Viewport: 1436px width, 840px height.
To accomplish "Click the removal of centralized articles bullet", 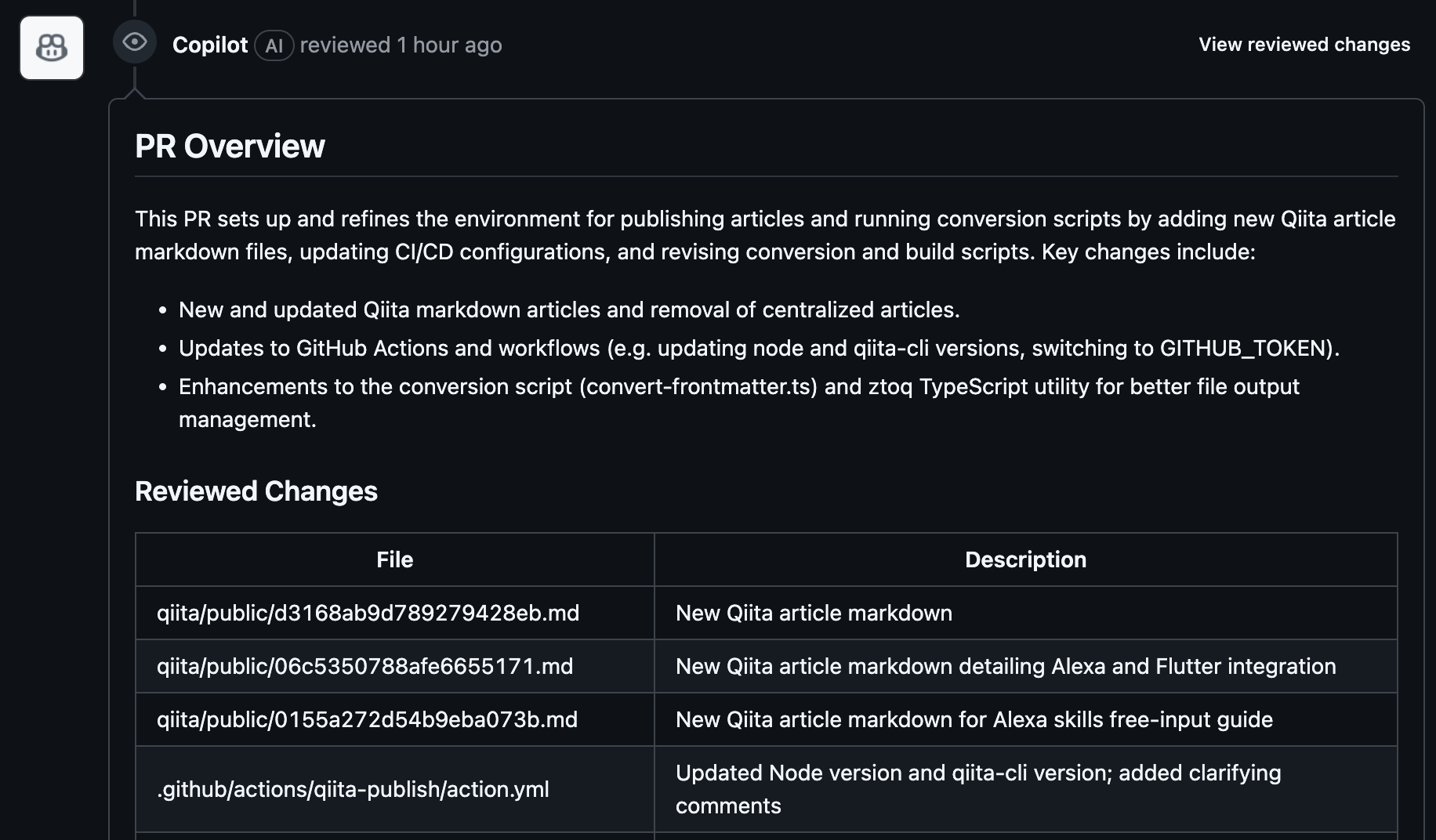I will point(569,310).
